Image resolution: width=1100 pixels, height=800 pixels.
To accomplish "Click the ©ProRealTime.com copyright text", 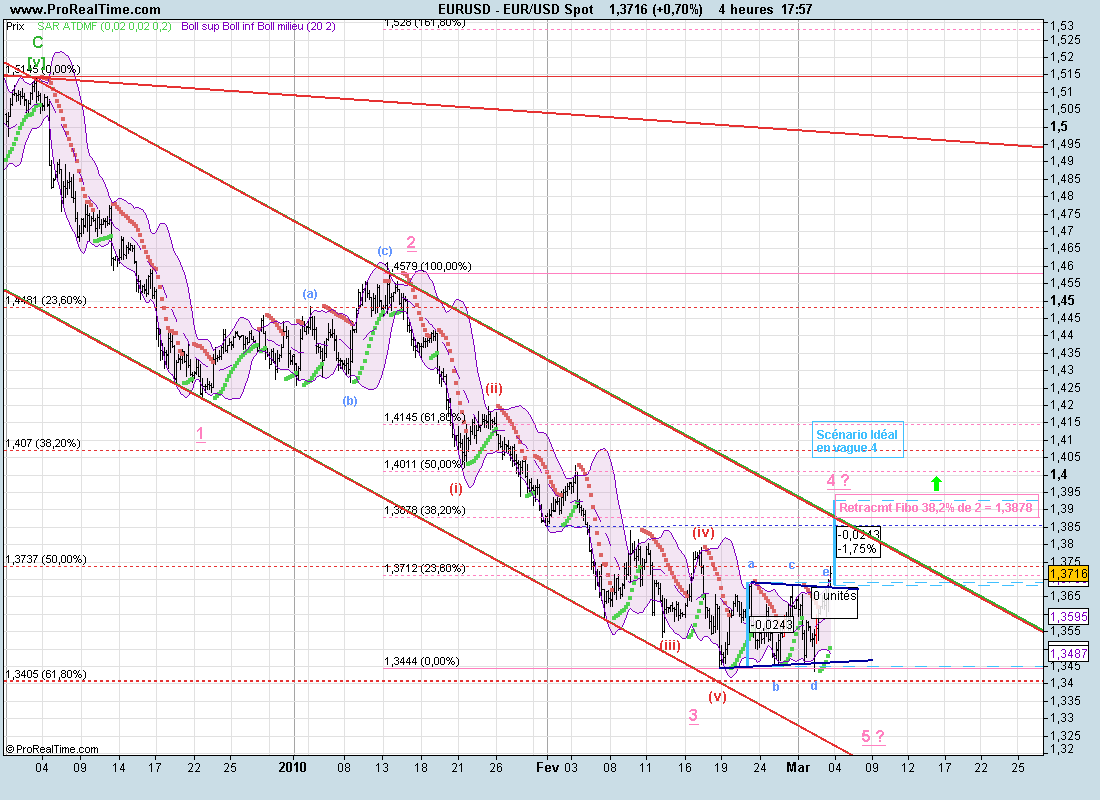I will click(52, 749).
